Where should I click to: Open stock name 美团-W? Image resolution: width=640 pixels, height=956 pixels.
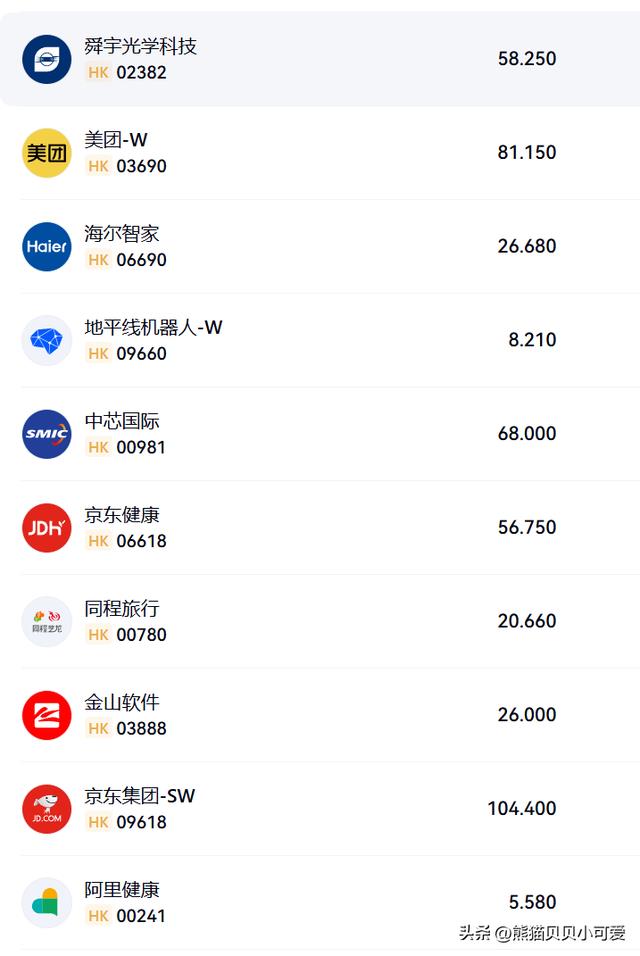(116, 140)
